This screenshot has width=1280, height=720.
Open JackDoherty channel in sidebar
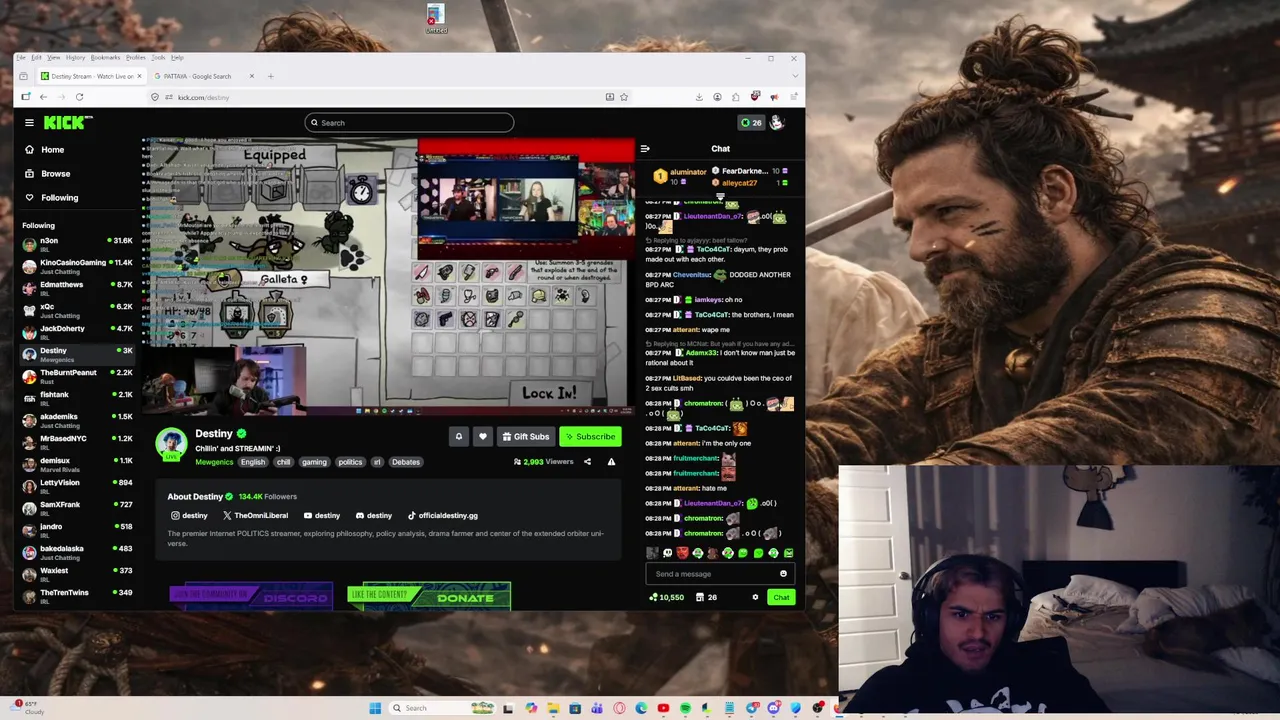point(78,332)
